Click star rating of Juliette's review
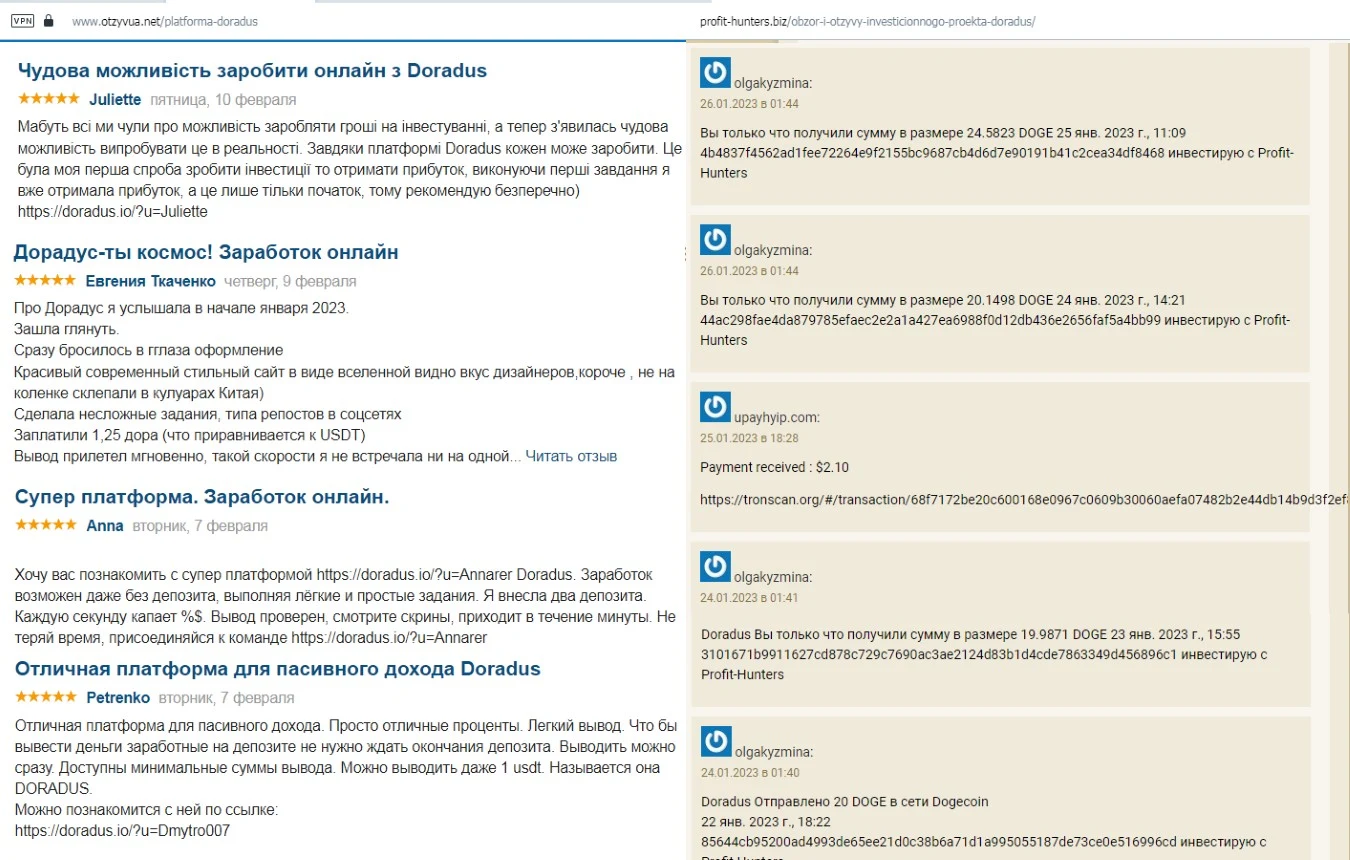 [x=48, y=99]
